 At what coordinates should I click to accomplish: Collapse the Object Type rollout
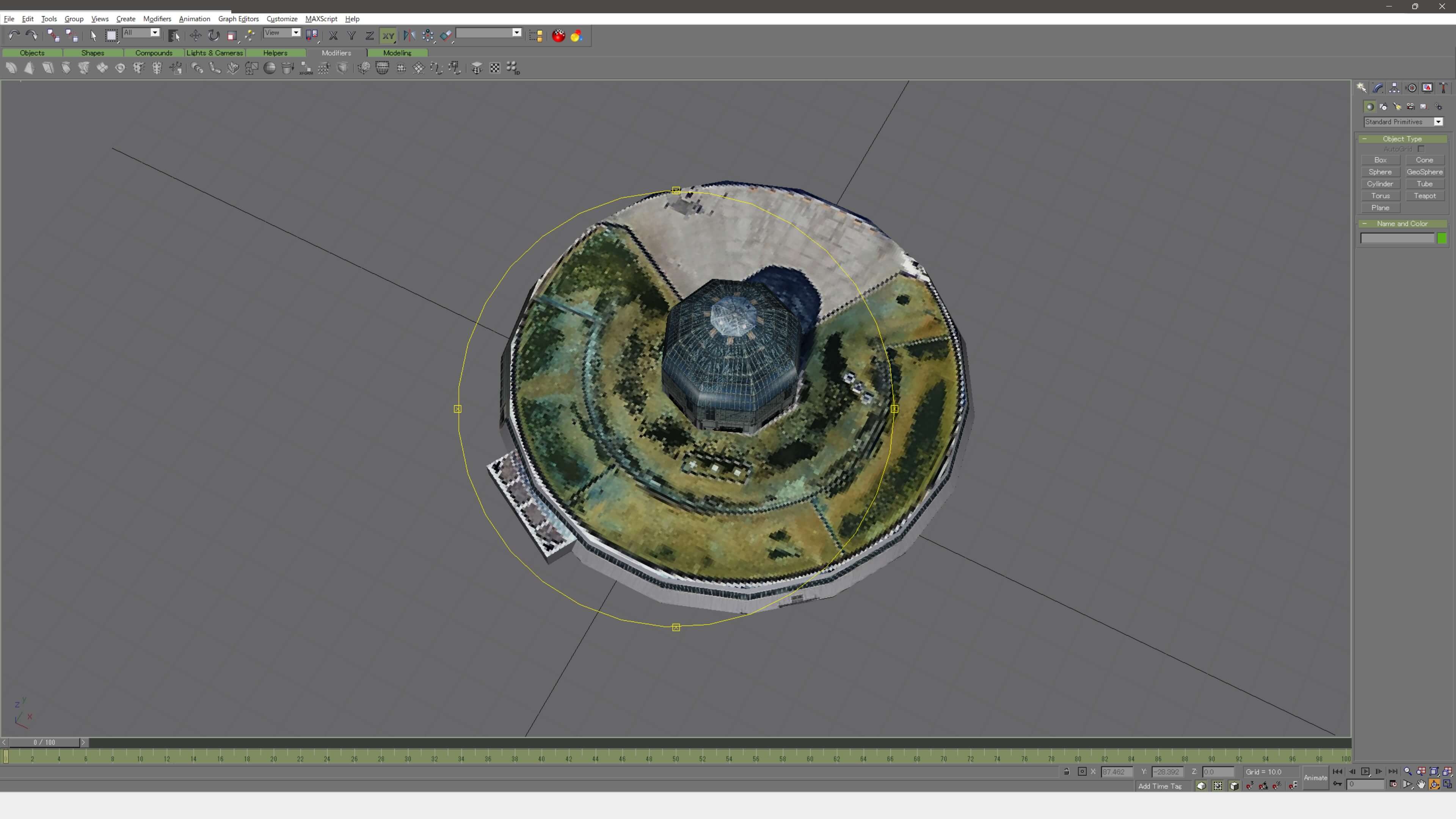point(1402,138)
